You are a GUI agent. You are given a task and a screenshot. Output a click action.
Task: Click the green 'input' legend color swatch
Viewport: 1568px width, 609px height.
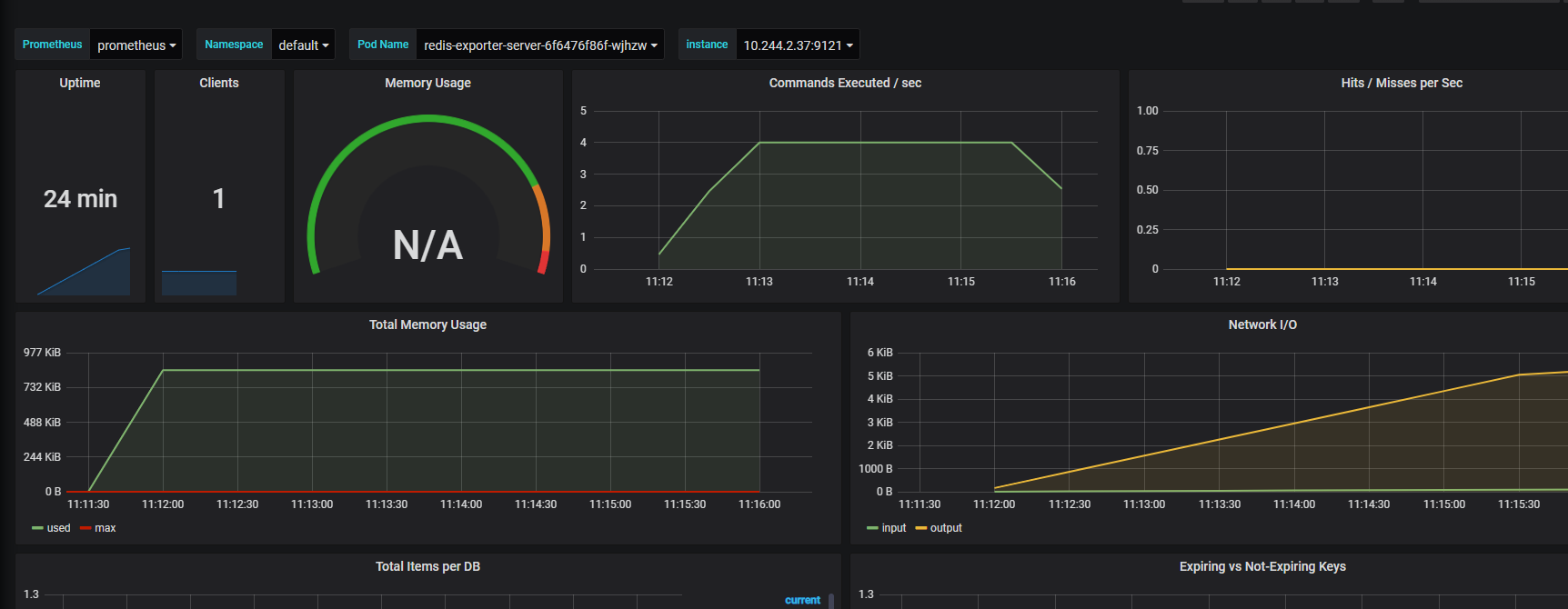pyautogui.click(x=872, y=528)
